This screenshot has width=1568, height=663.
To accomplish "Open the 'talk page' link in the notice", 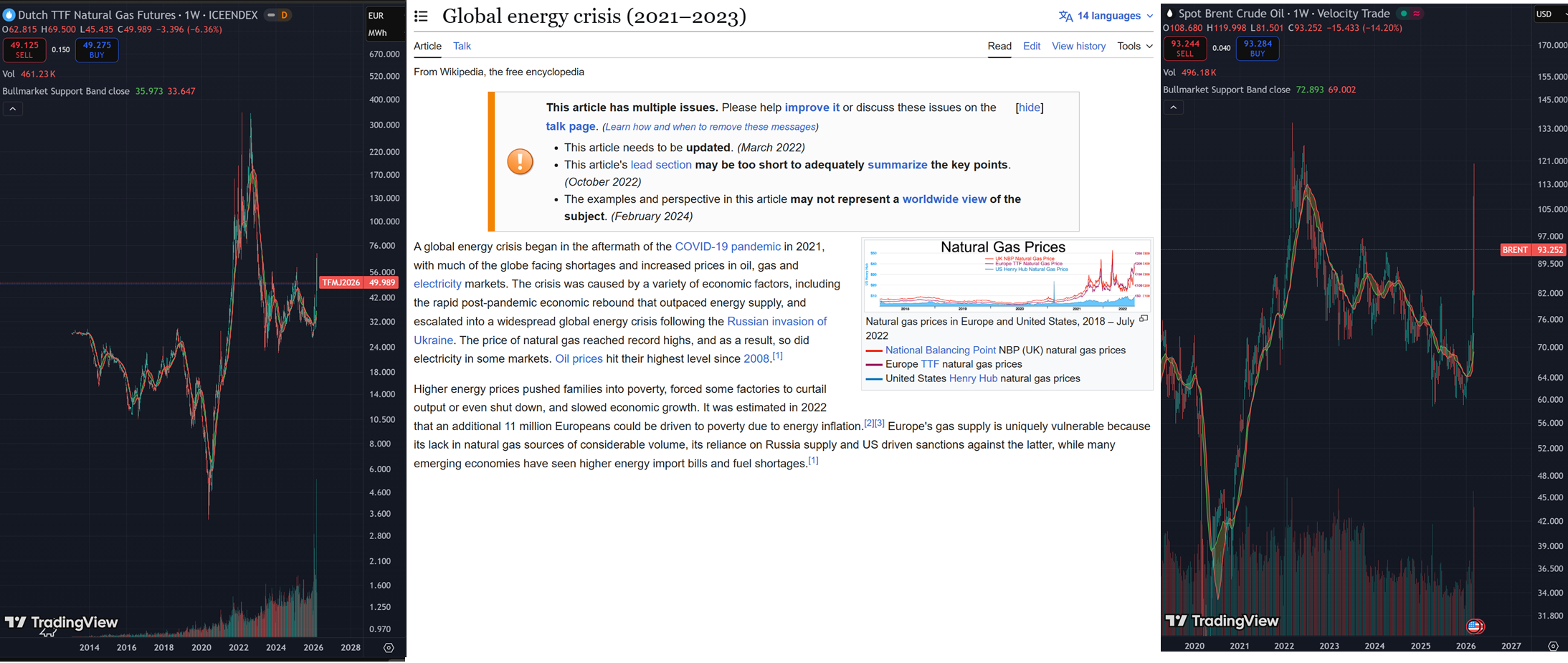I will (571, 126).
